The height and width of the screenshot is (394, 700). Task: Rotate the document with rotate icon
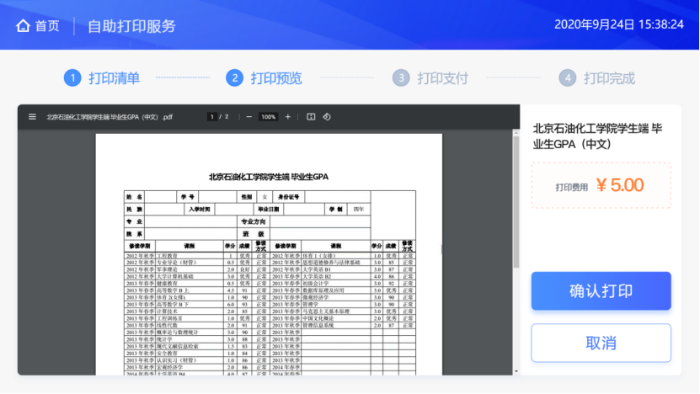327,117
